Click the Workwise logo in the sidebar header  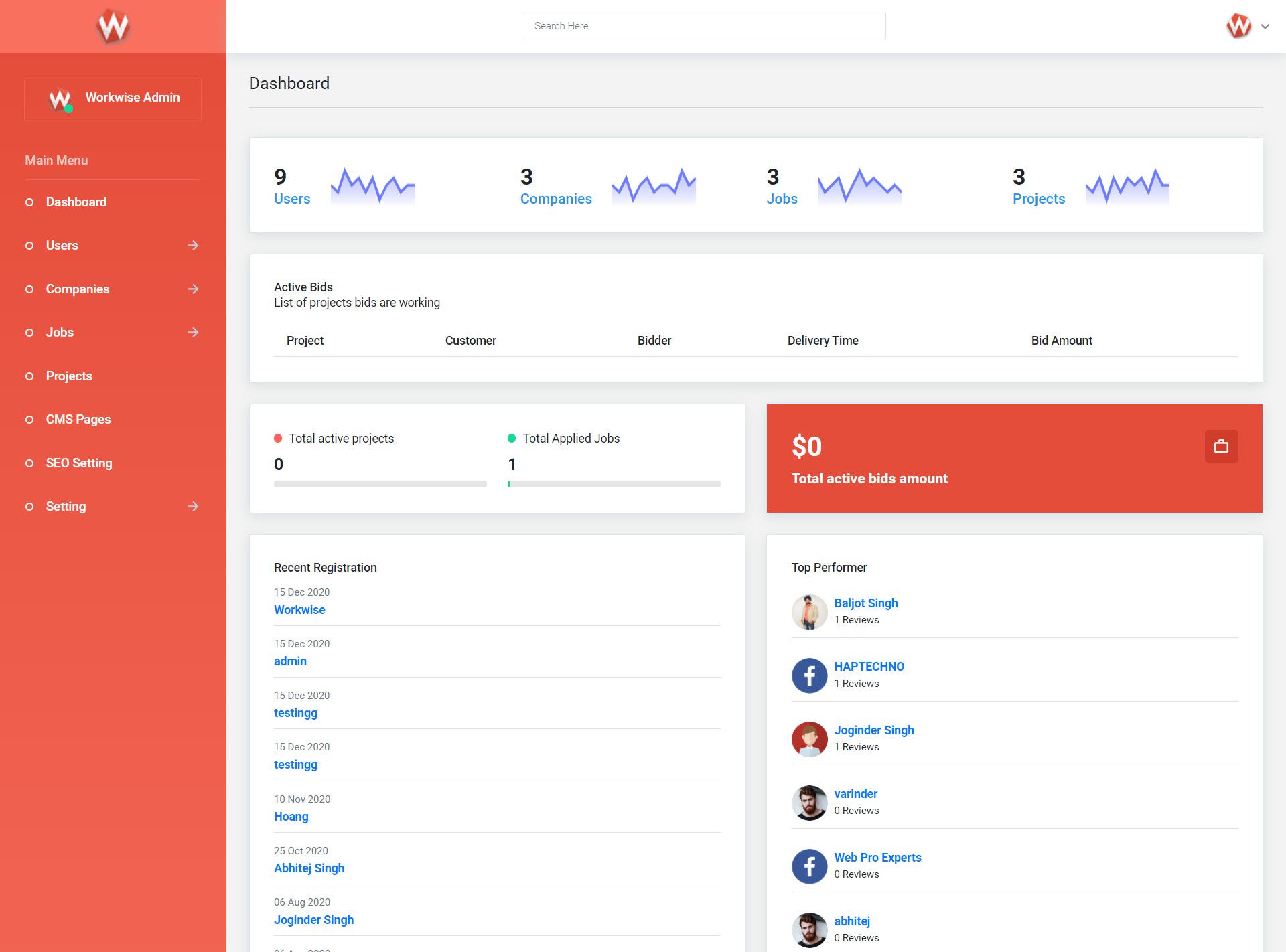(x=113, y=27)
